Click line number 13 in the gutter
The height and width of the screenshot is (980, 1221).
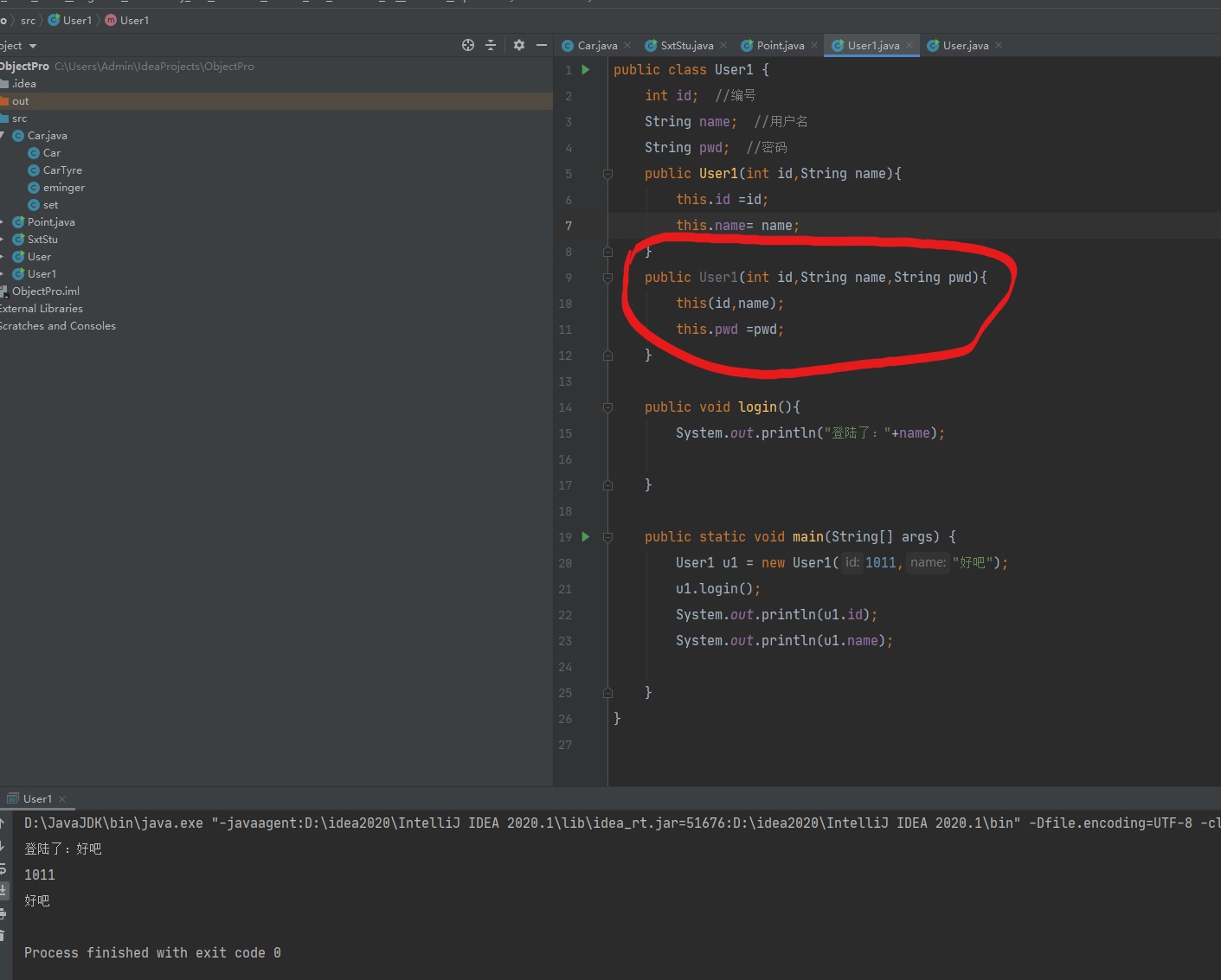click(565, 381)
